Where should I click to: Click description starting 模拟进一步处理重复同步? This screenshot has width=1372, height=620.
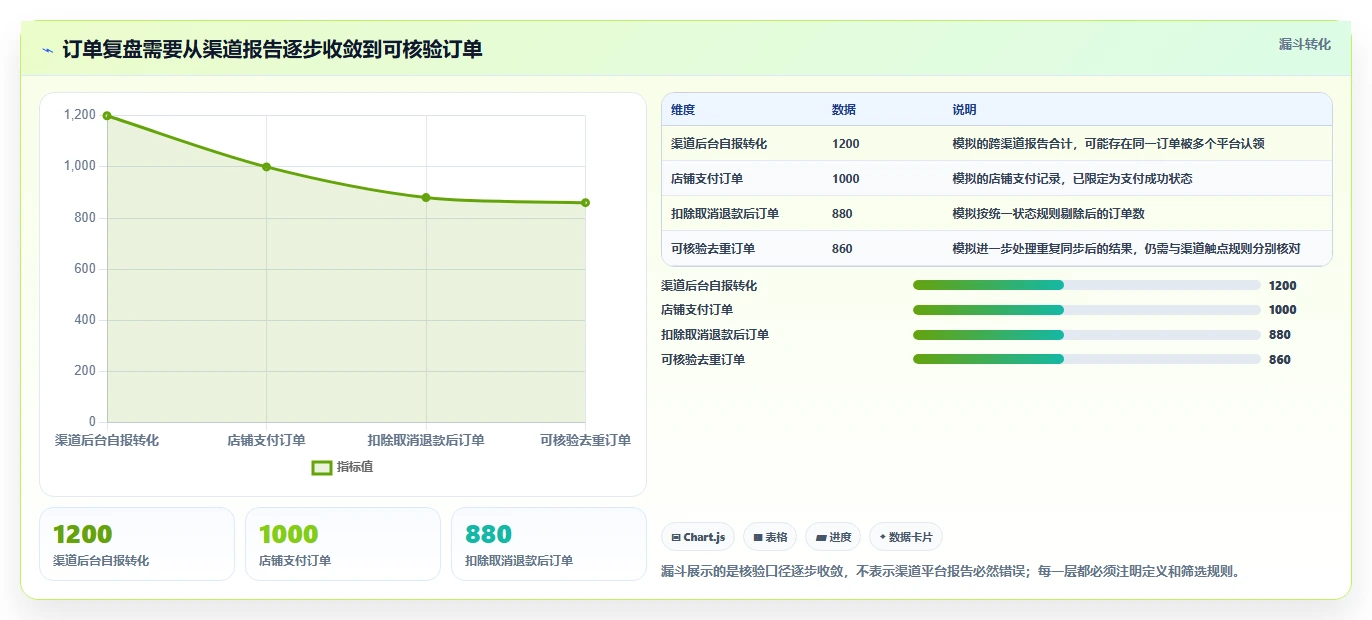[x=1126, y=249]
